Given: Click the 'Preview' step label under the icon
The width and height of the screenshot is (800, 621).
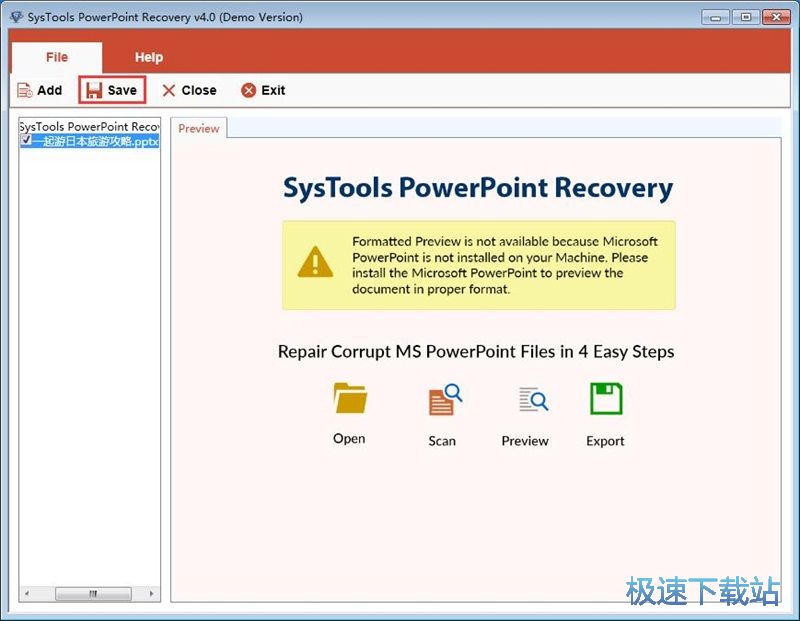Looking at the screenshot, I should pyautogui.click(x=525, y=441).
